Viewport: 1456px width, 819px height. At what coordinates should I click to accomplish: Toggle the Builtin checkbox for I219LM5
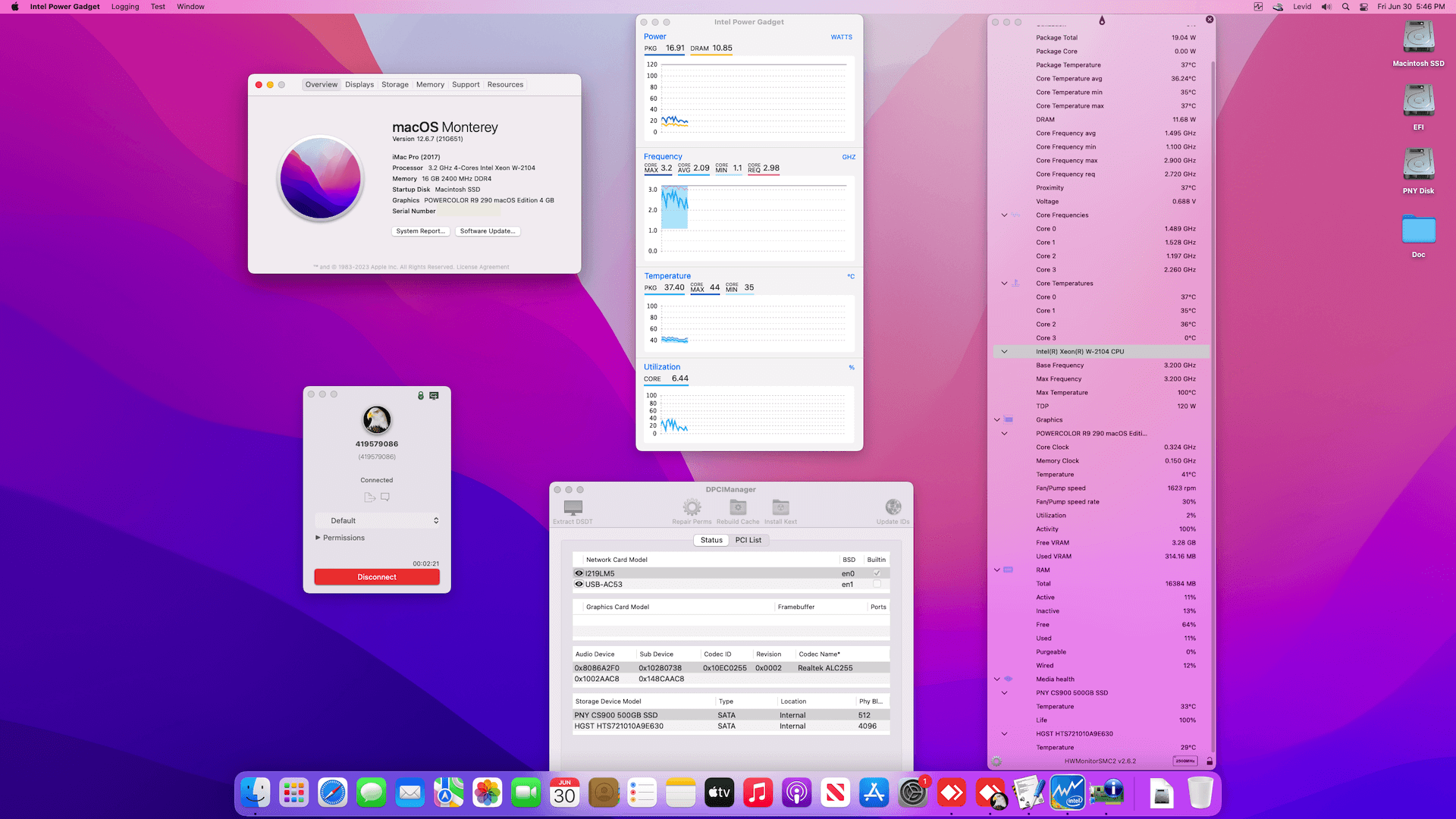(877, 573)
